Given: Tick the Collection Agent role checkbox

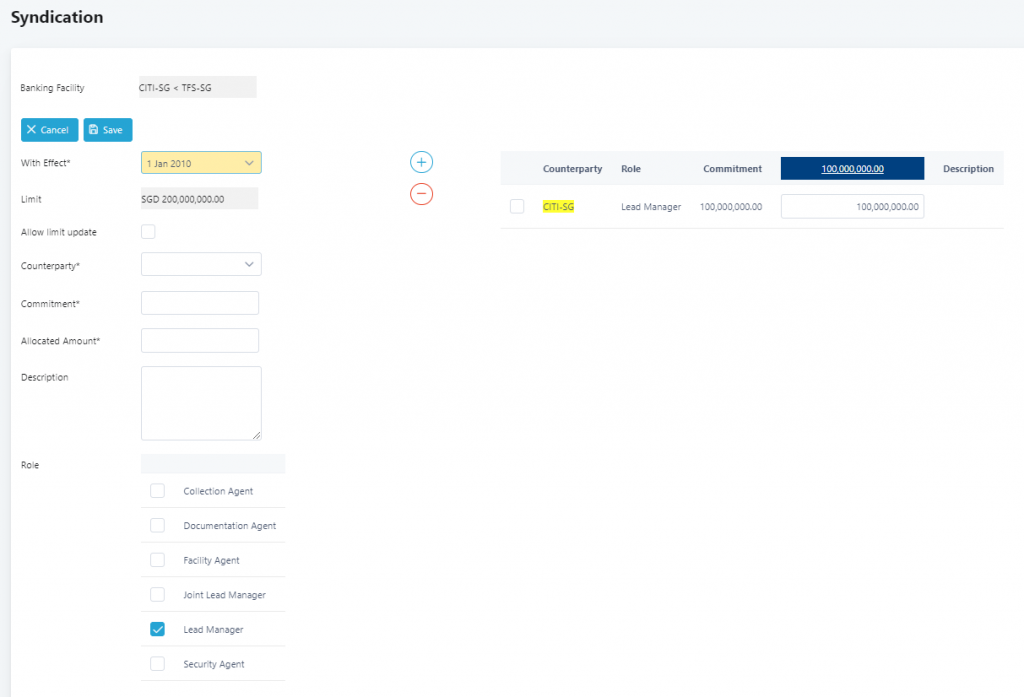Looking at the screenshot, I should [x=157, y=491].
